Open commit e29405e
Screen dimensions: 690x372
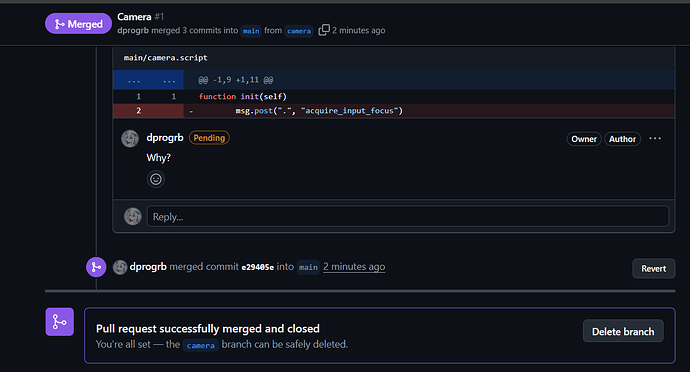click(x=257, y=267)
